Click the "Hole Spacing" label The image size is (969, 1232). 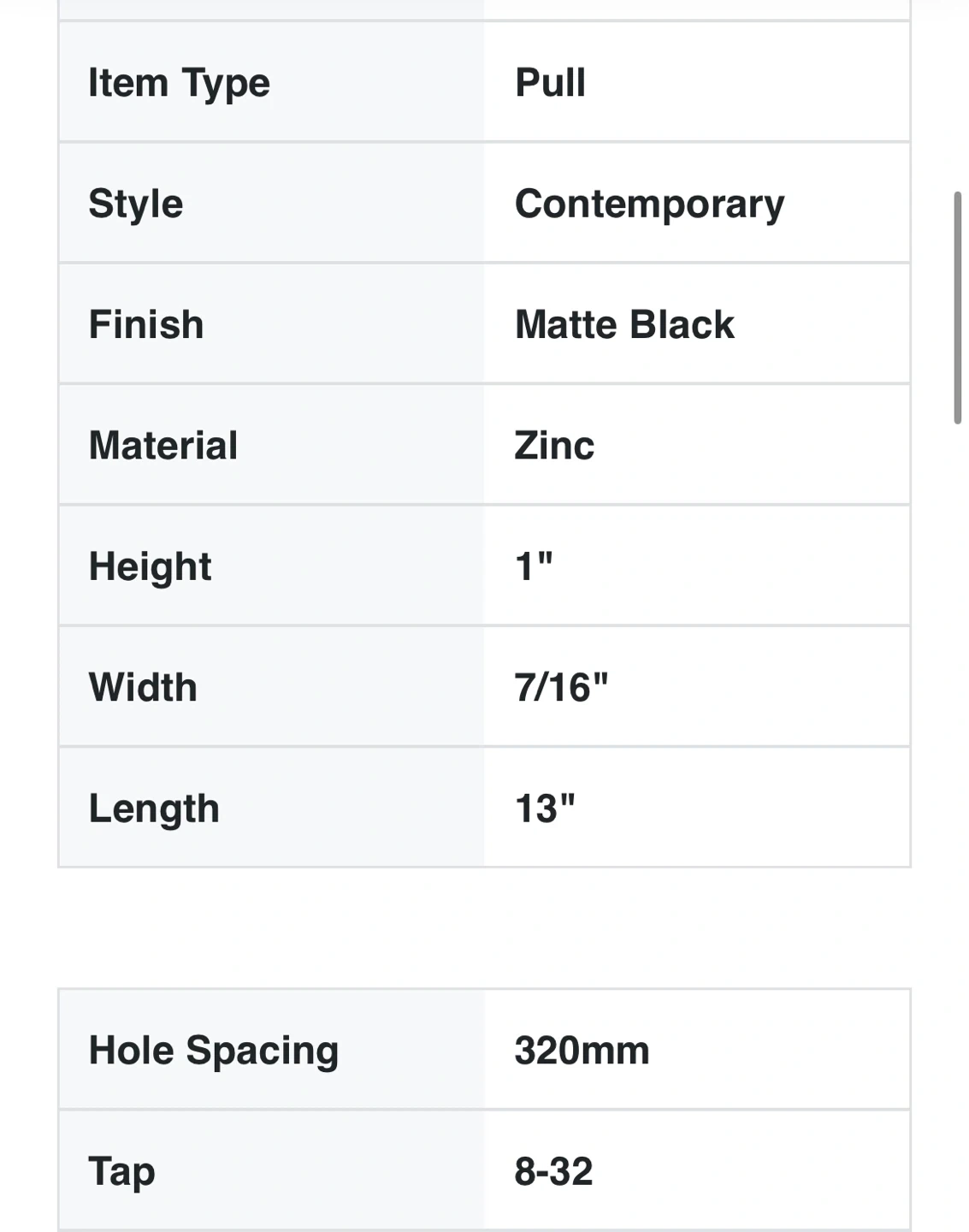214,1051
